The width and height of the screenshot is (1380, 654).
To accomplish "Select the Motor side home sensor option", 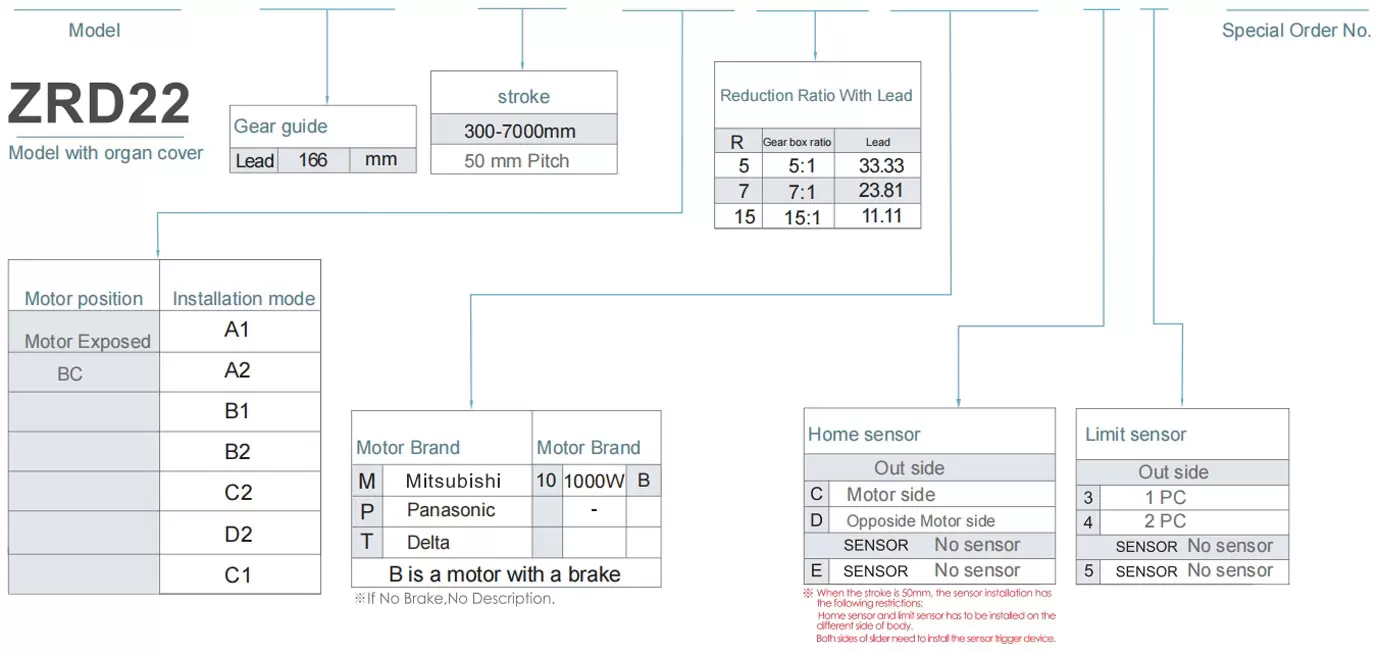I will coord(890,495).
